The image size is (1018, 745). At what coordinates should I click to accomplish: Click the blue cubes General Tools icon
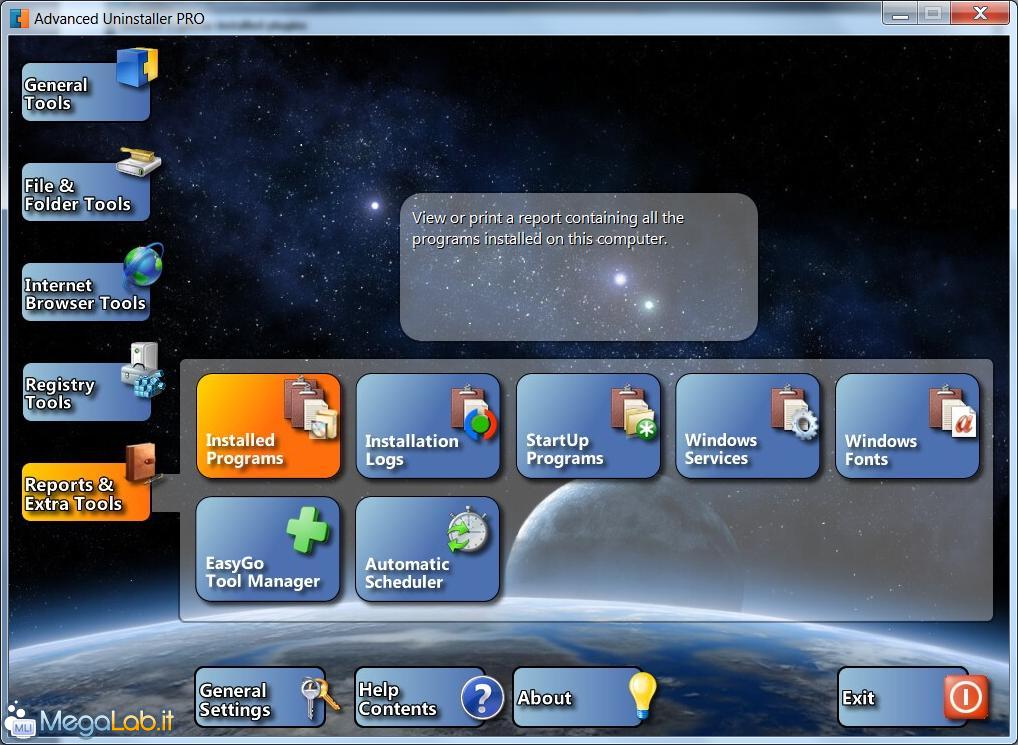point(137,67)
